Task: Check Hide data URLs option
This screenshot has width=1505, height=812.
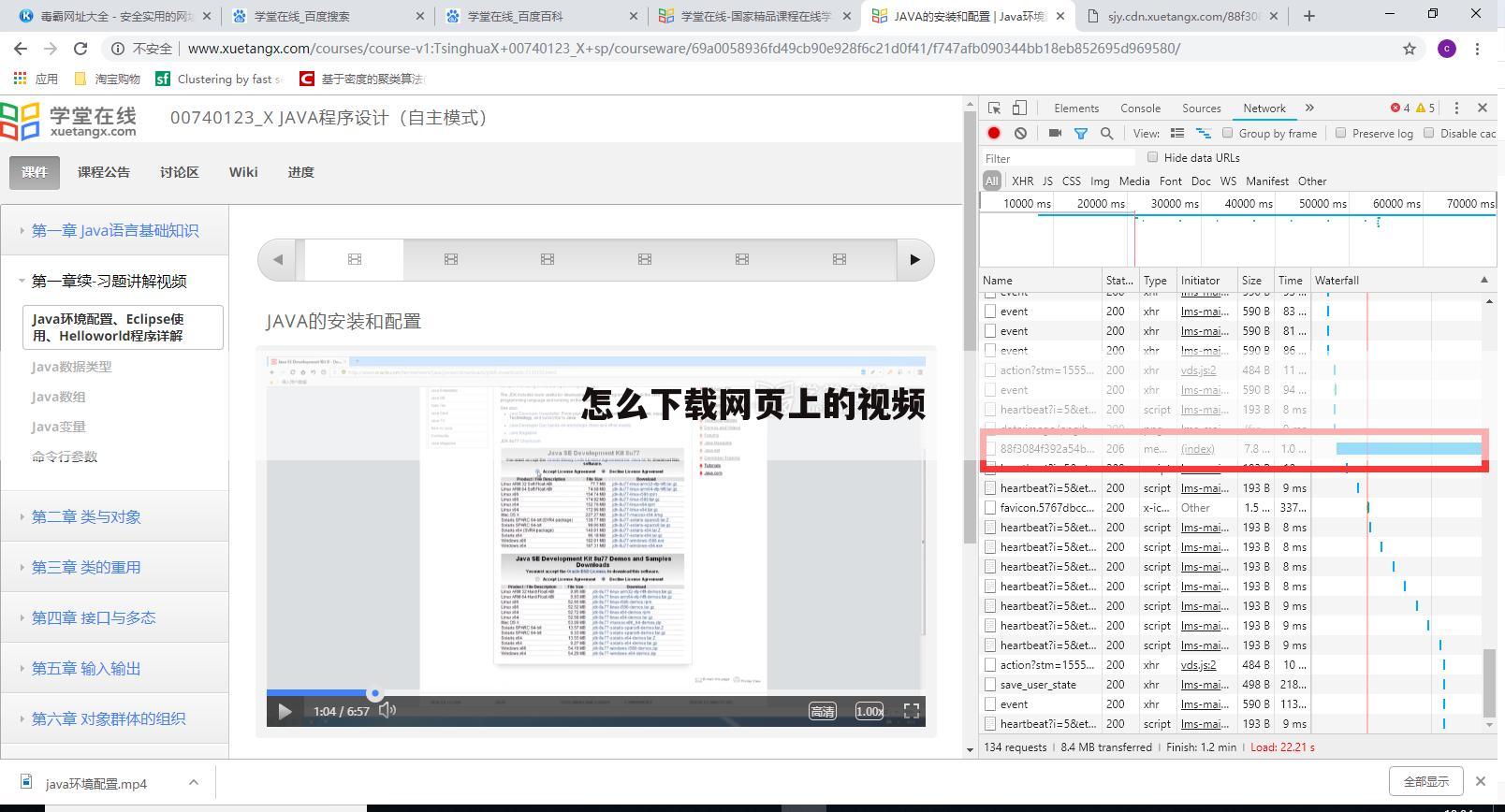Action: coord(1152,157)
